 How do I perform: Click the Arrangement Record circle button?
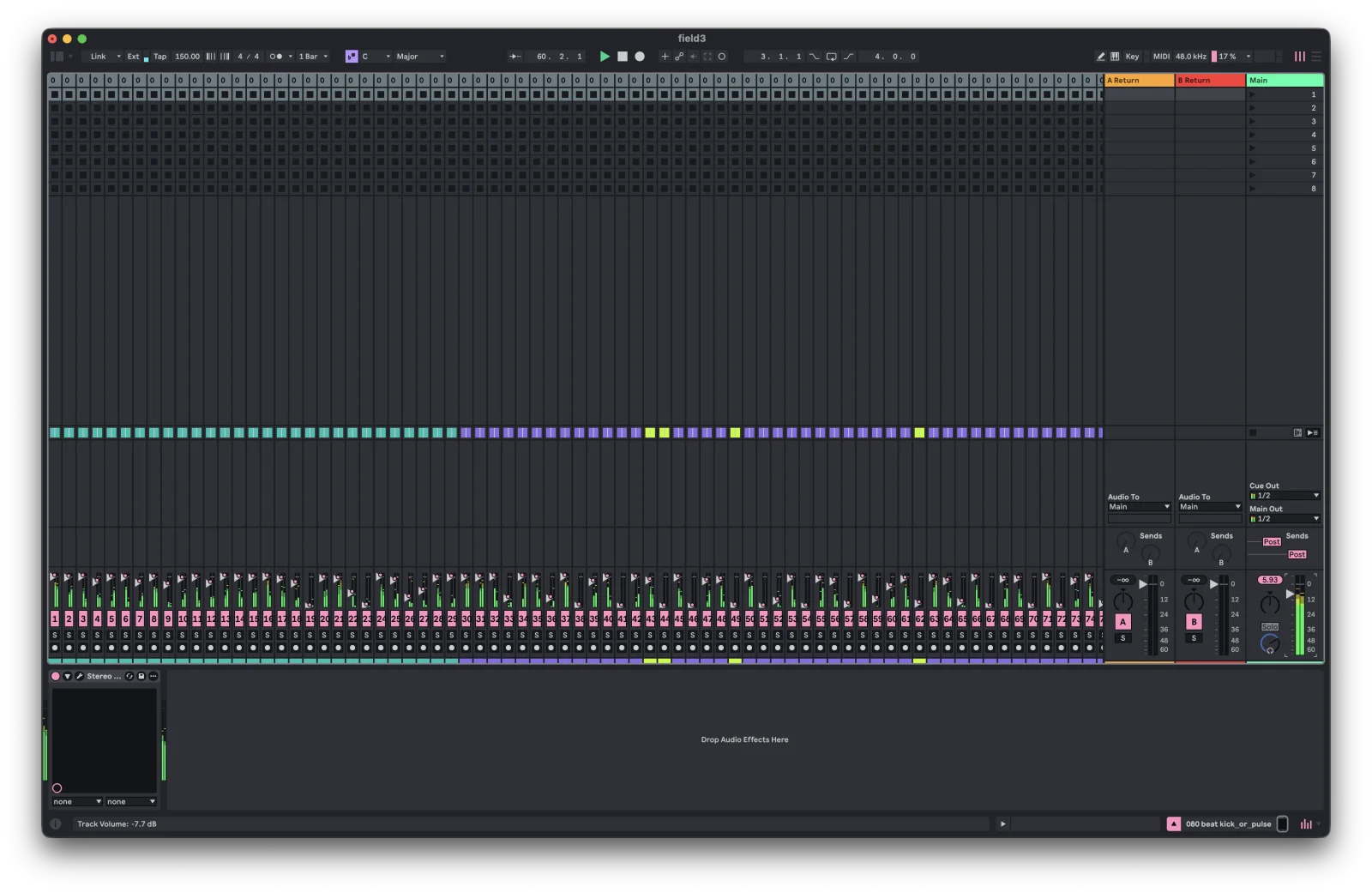(640, 57)
